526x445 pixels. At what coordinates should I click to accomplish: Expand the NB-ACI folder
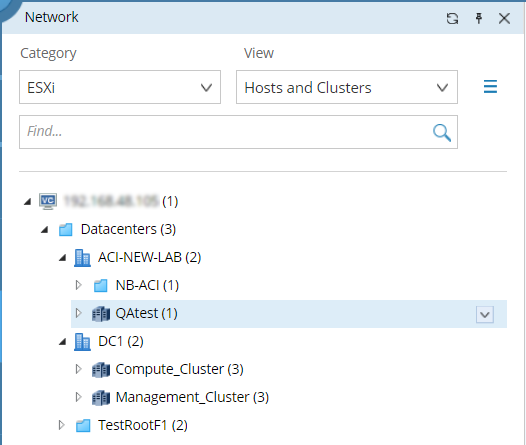coord(78,285)
